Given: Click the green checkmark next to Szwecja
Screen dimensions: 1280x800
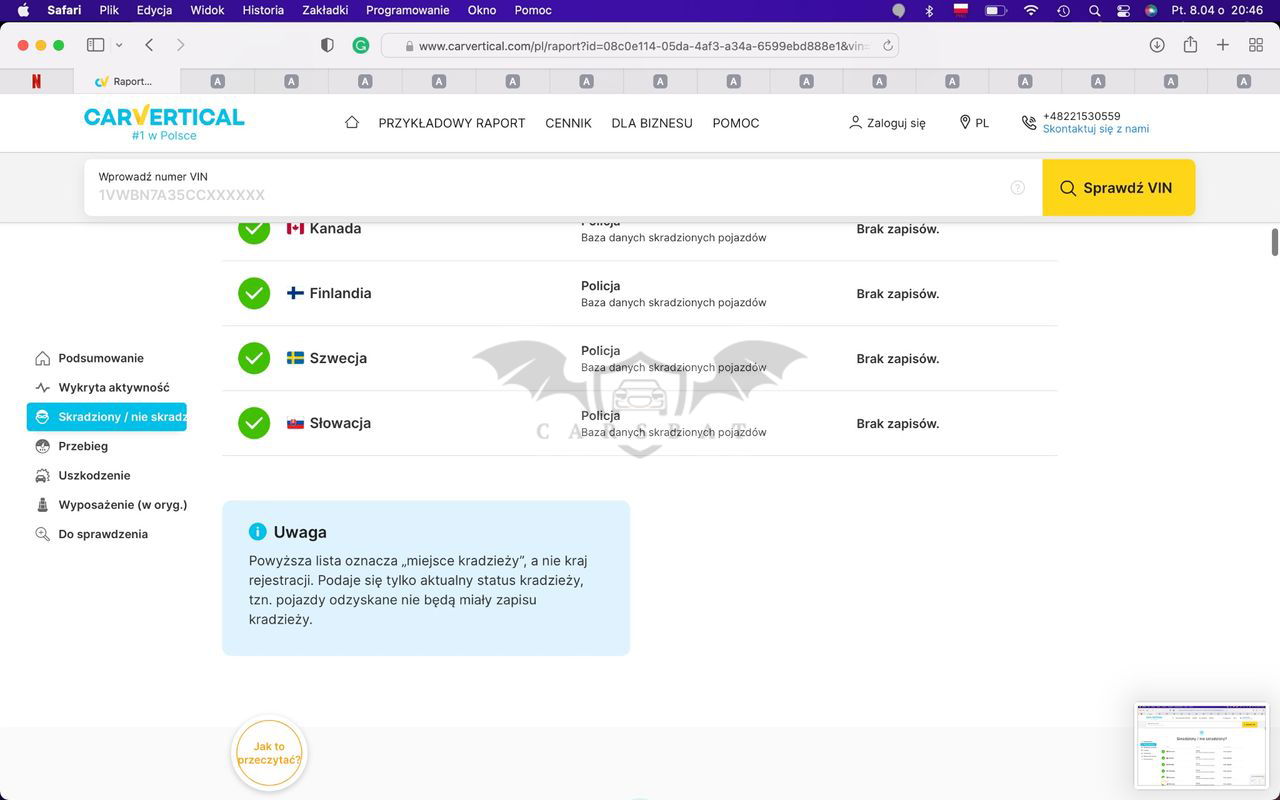Looking at the screenshot, I should tap(254, 358).
